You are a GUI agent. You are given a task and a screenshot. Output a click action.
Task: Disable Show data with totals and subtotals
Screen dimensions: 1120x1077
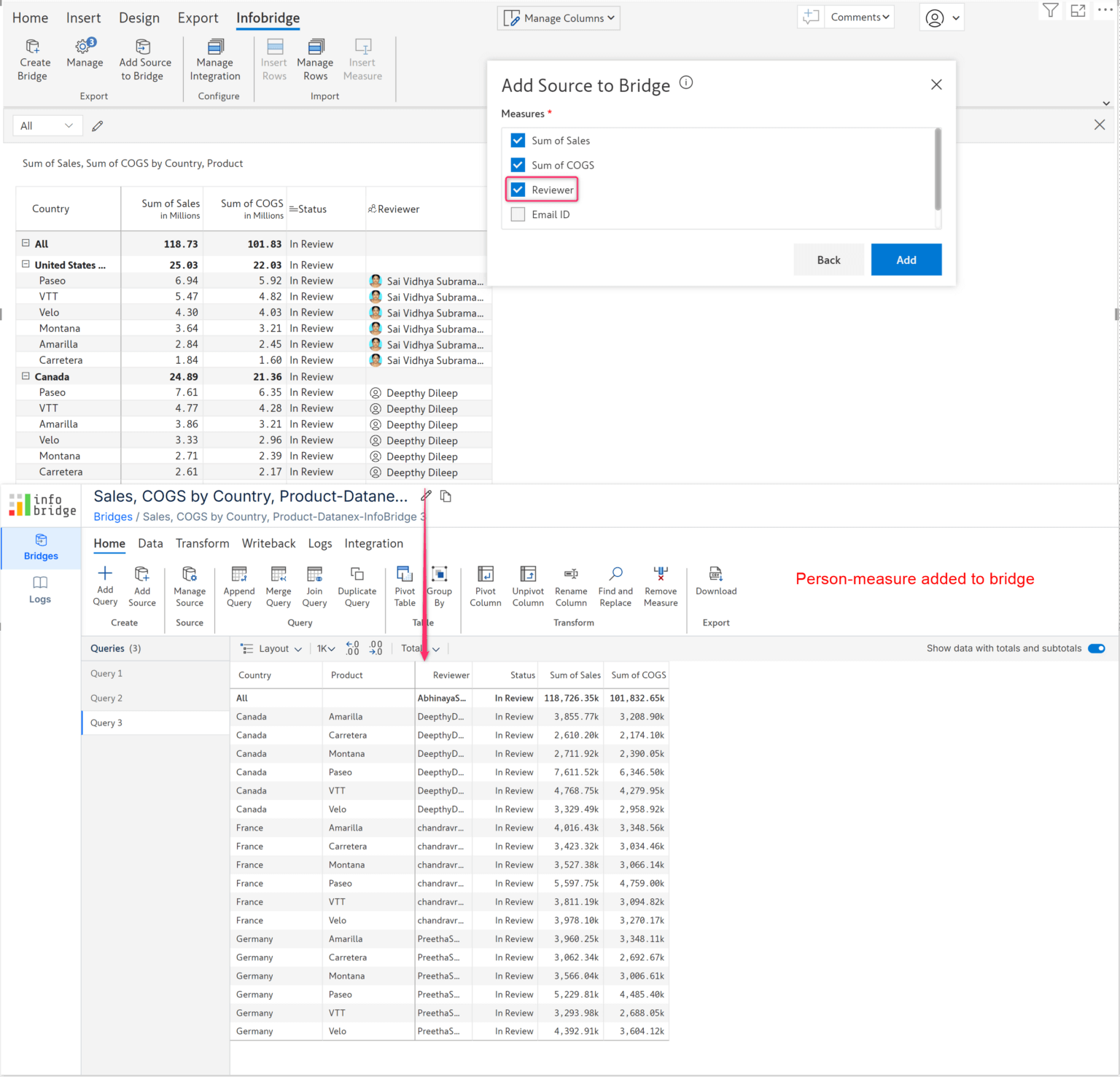tap(1096, 648)
